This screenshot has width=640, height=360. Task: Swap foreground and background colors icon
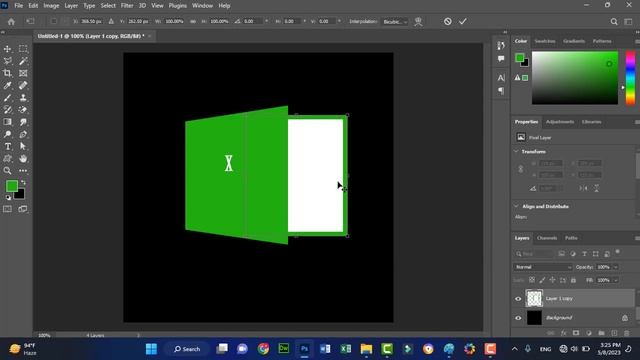(x=23, y=183)
